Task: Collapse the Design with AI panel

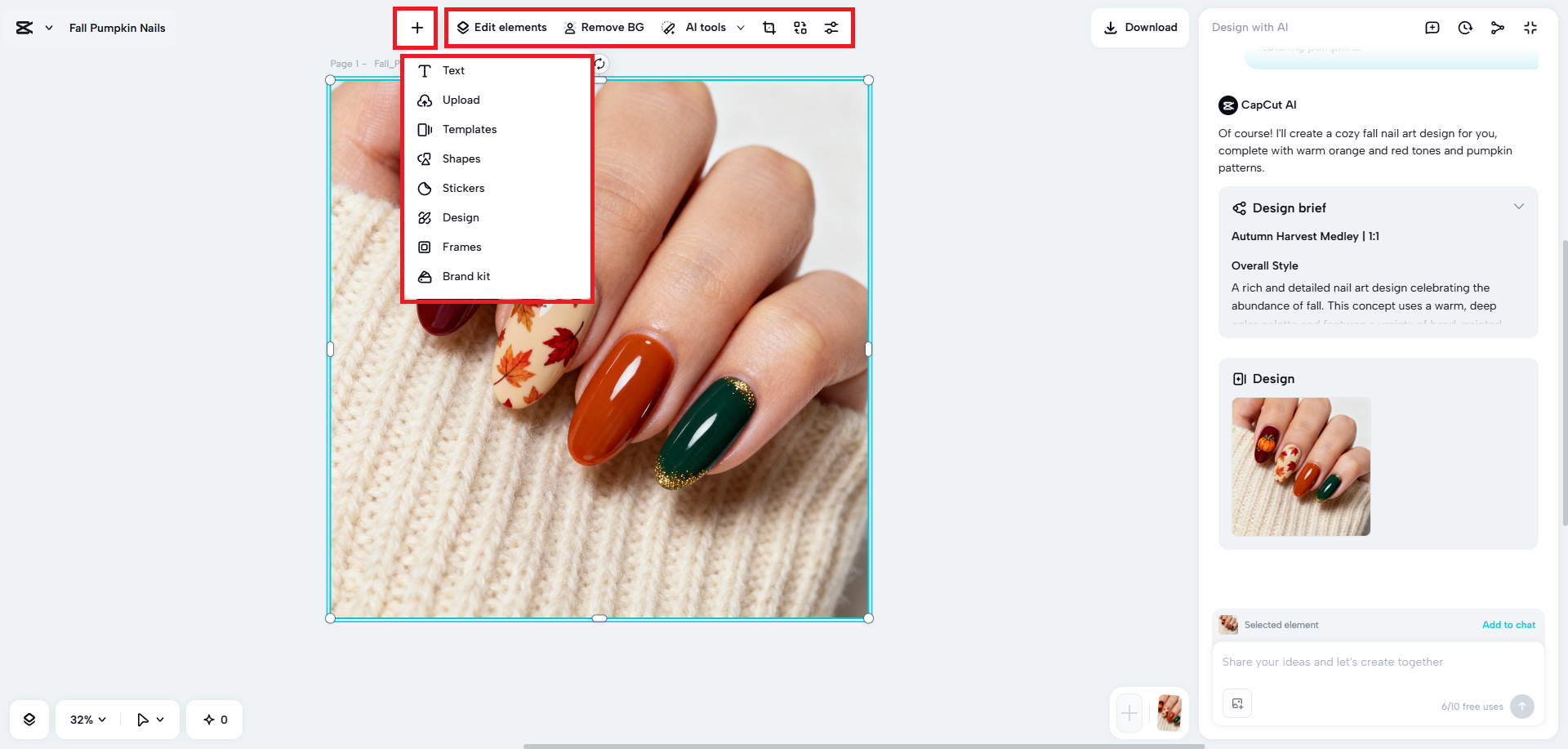Action: [x=1530, y=27]
